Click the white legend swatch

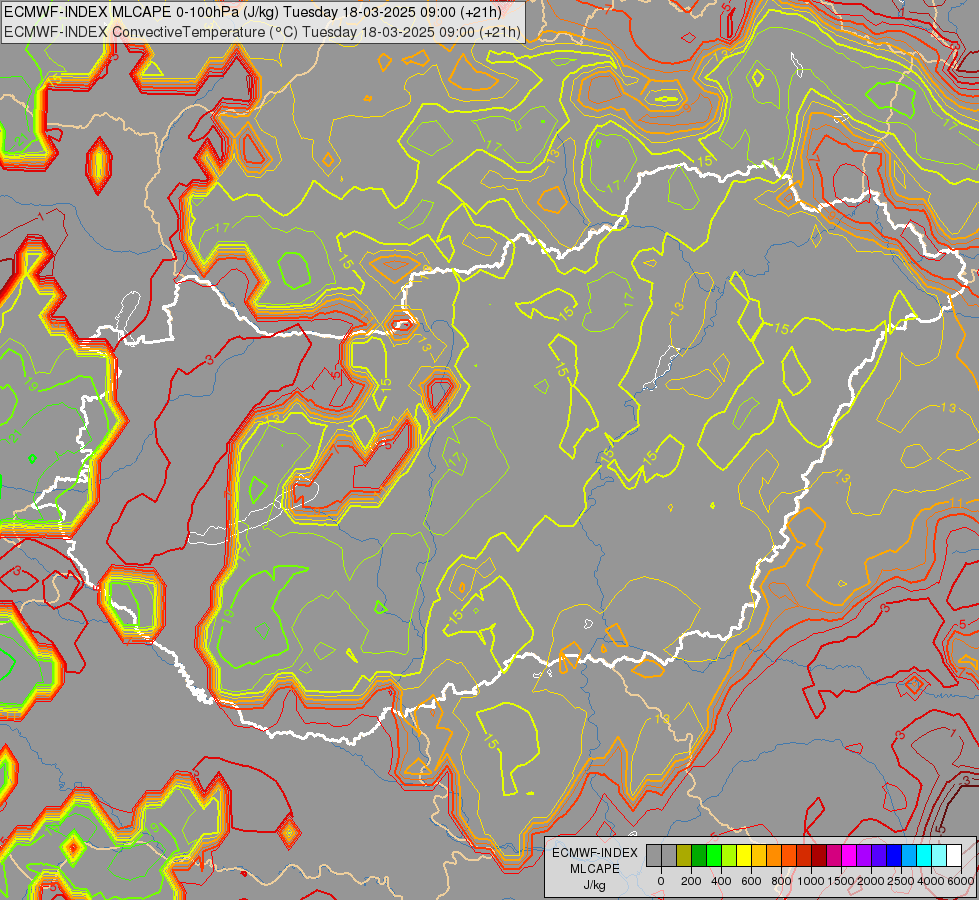point(955,855)
